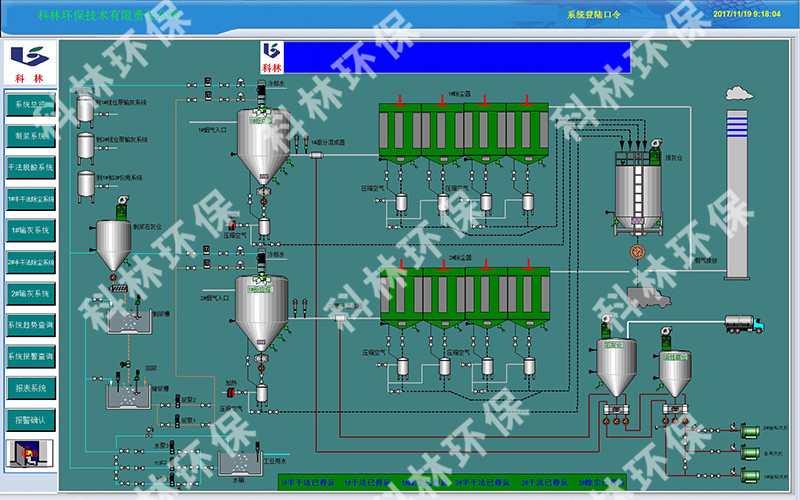Open the 系统总貌 overview page

tap(30, 104)
